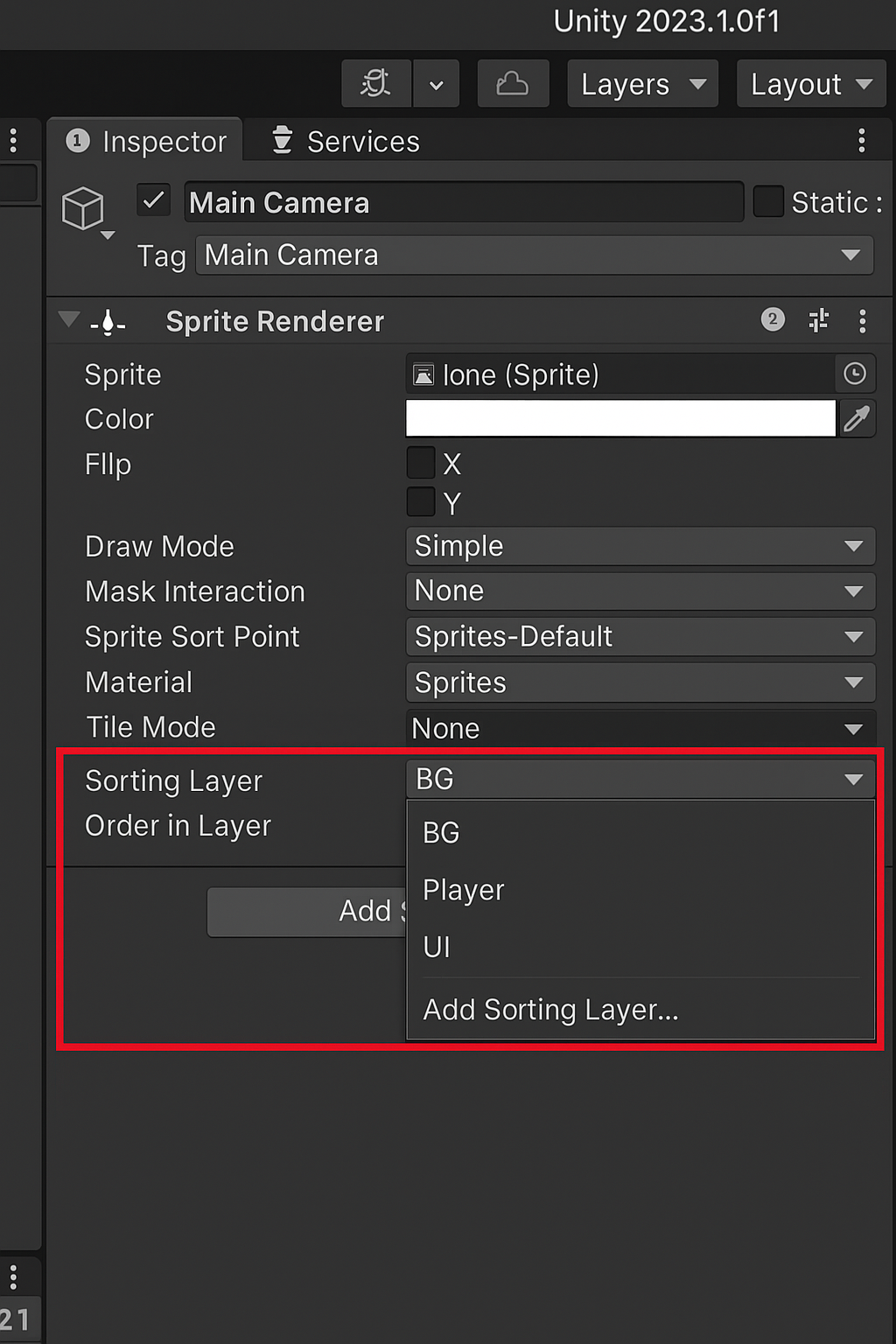Click the white Color swatch

620,418
